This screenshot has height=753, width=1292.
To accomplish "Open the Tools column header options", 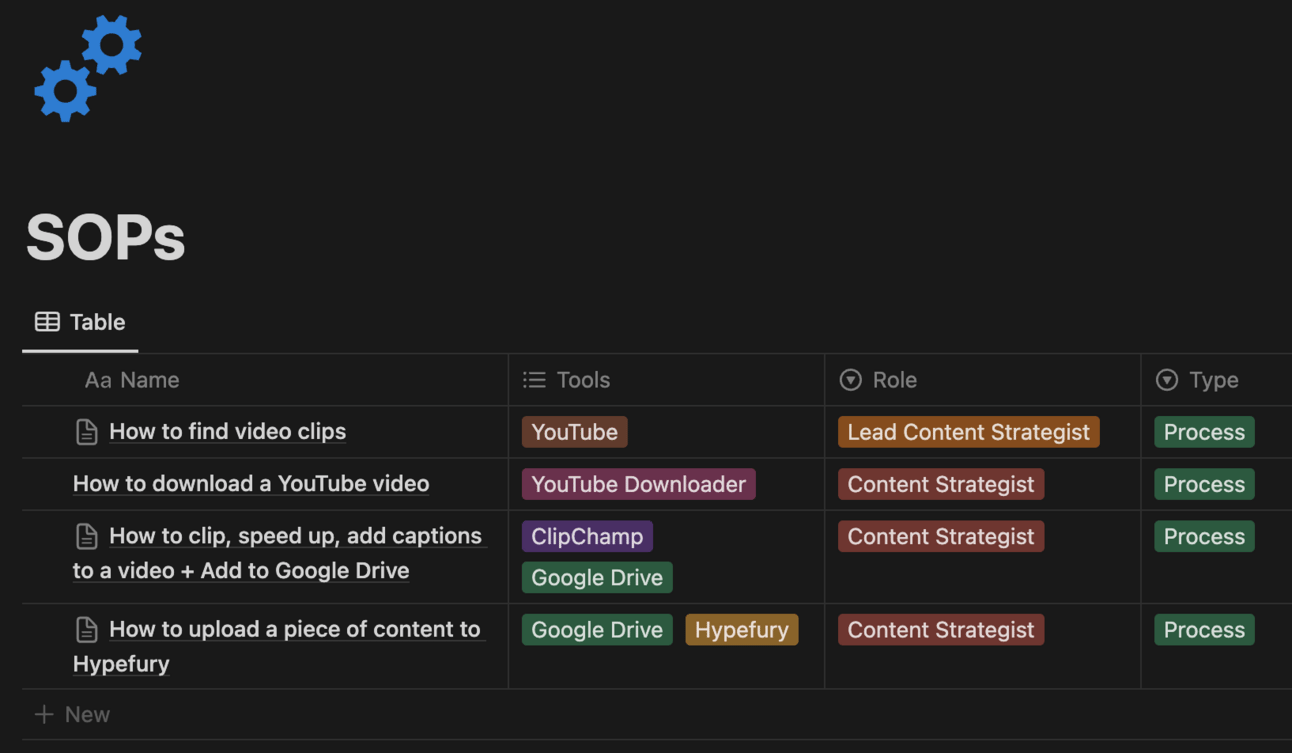I will point(583,380).
